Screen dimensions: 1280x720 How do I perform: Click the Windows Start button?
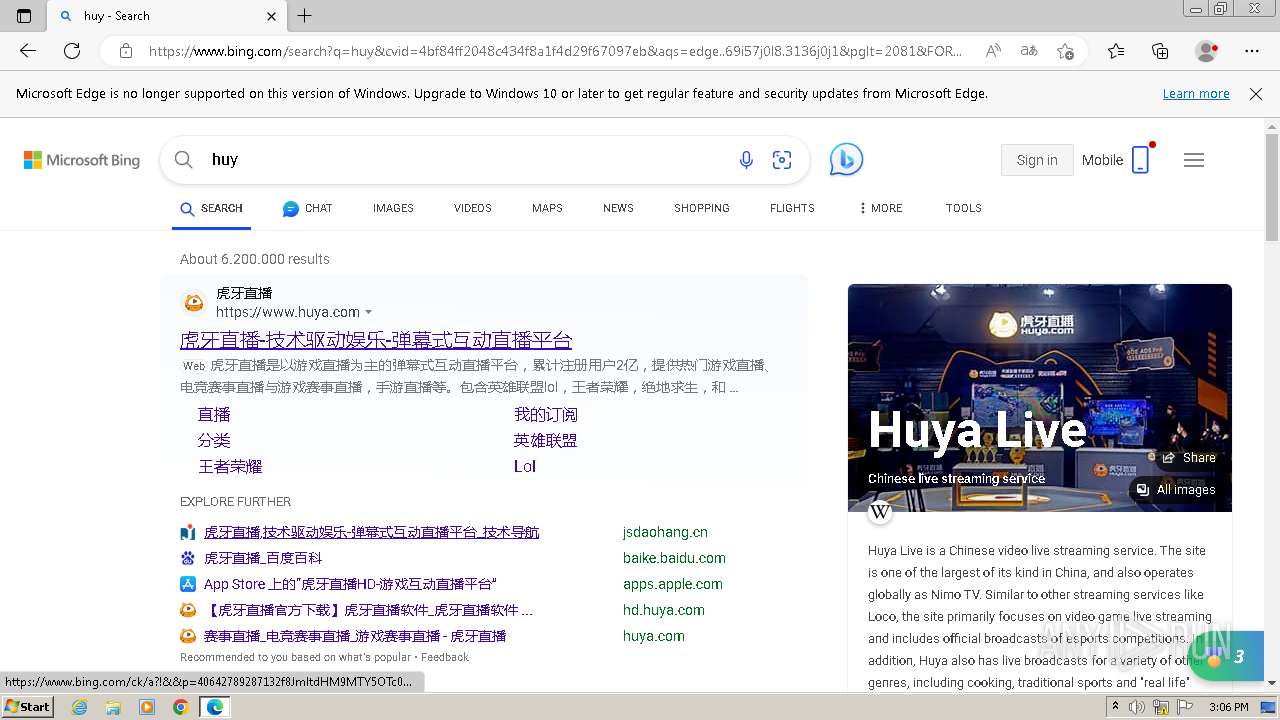coord(27,707)
